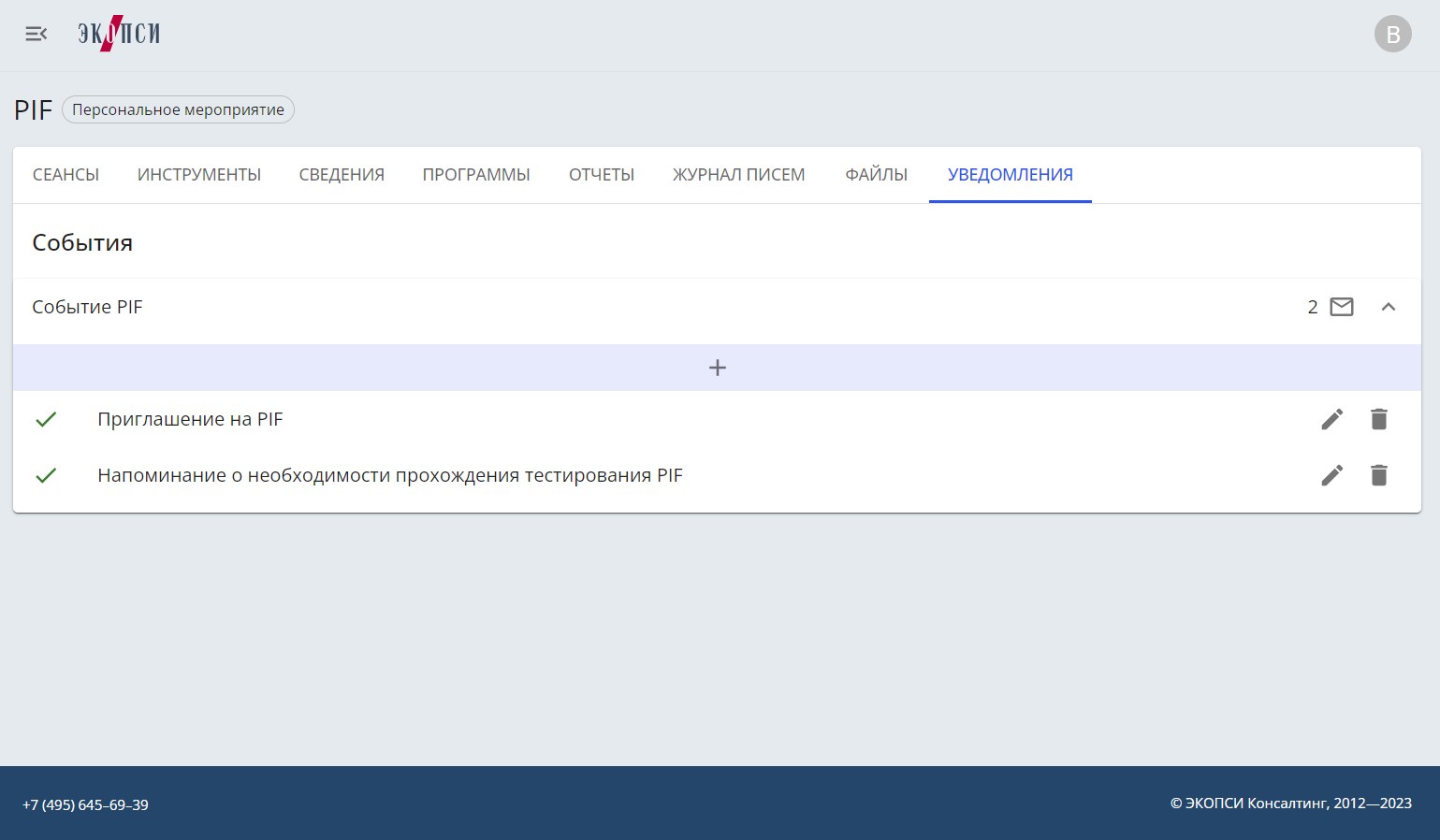The height and width of the screenshot is (840, 1440).
Task: Select the УВЕДОМЛЕНИЯ tab
Action: point(1011,175)
